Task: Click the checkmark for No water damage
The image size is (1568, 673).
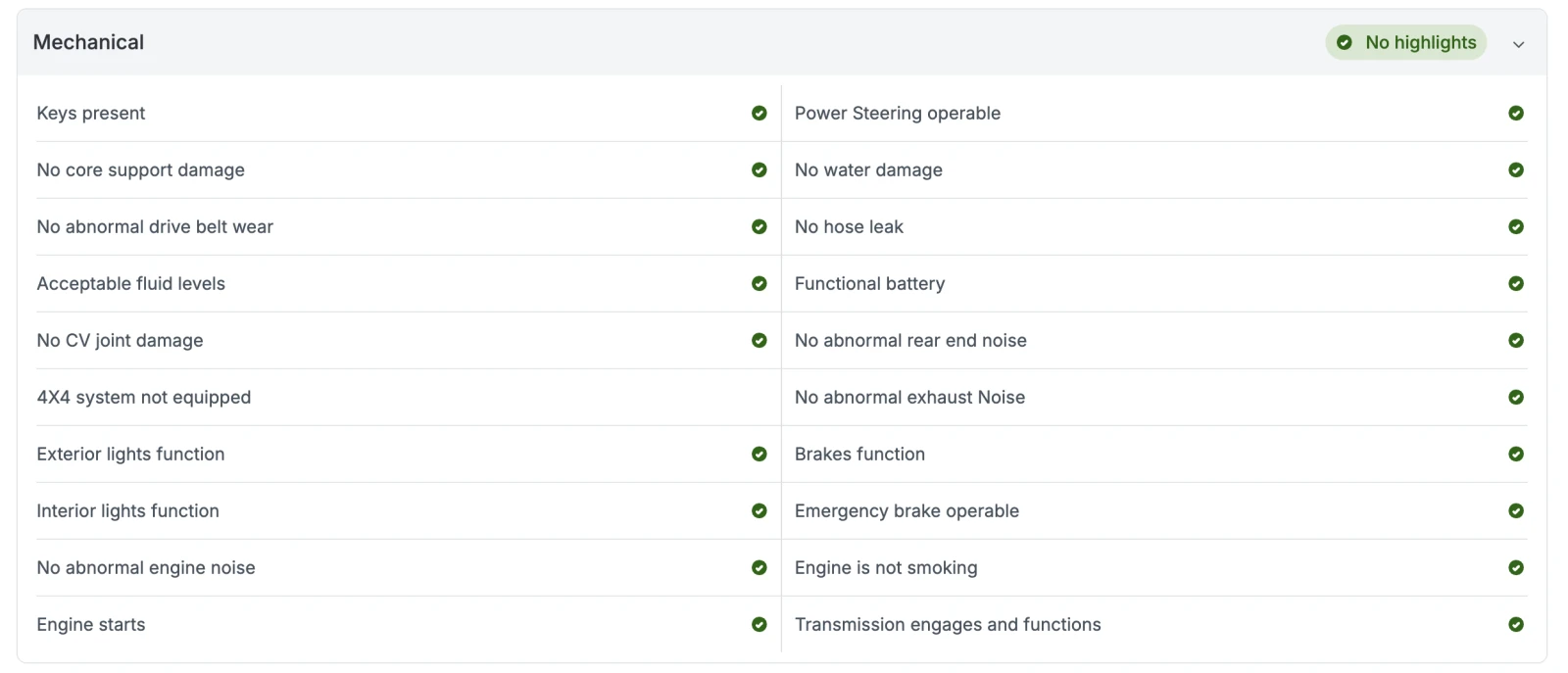Action: 1515,170
